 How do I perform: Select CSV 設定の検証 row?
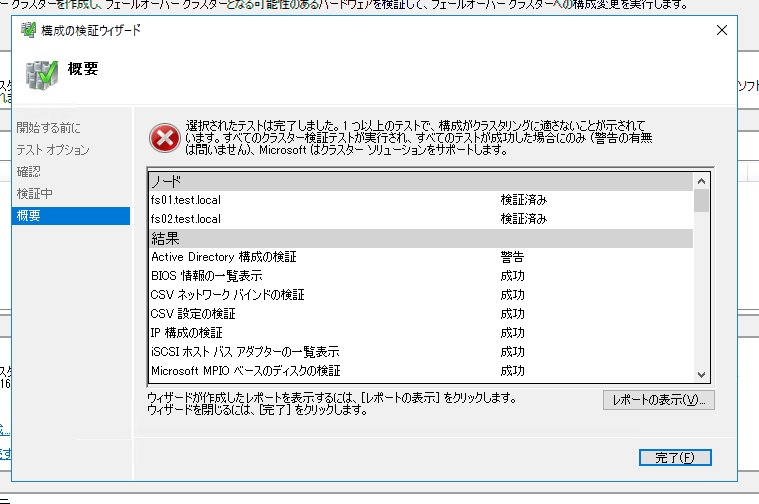421,314
